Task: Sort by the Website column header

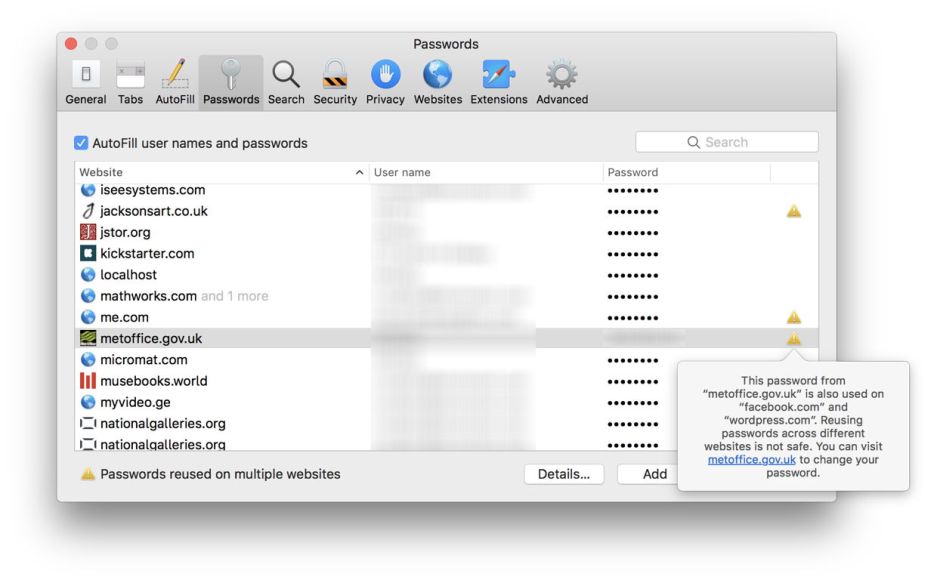Action: (220, 172)
